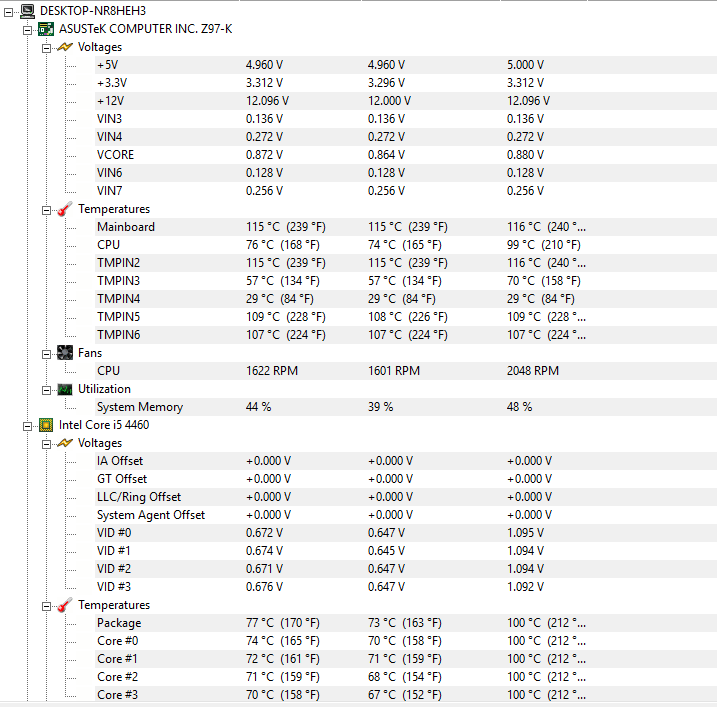Click the 1.095 V VID #0 max value
The width and height of the screenshot is (717, 707).
(525, 533)
